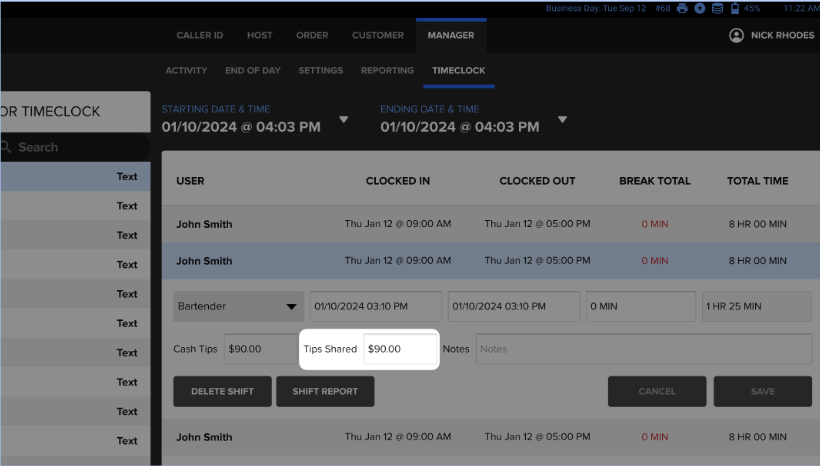820x466 pixels.
Task: Go to the End of Day sub-tab
Action: 253,71
